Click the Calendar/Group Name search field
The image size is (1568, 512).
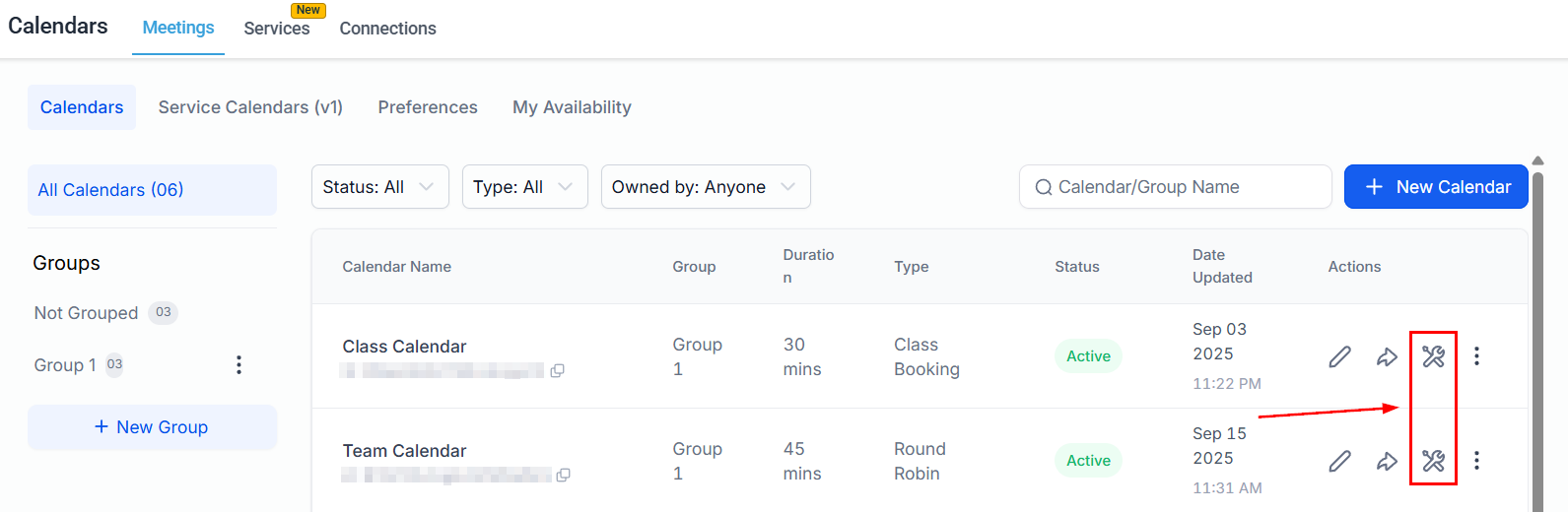point(1175,187)
